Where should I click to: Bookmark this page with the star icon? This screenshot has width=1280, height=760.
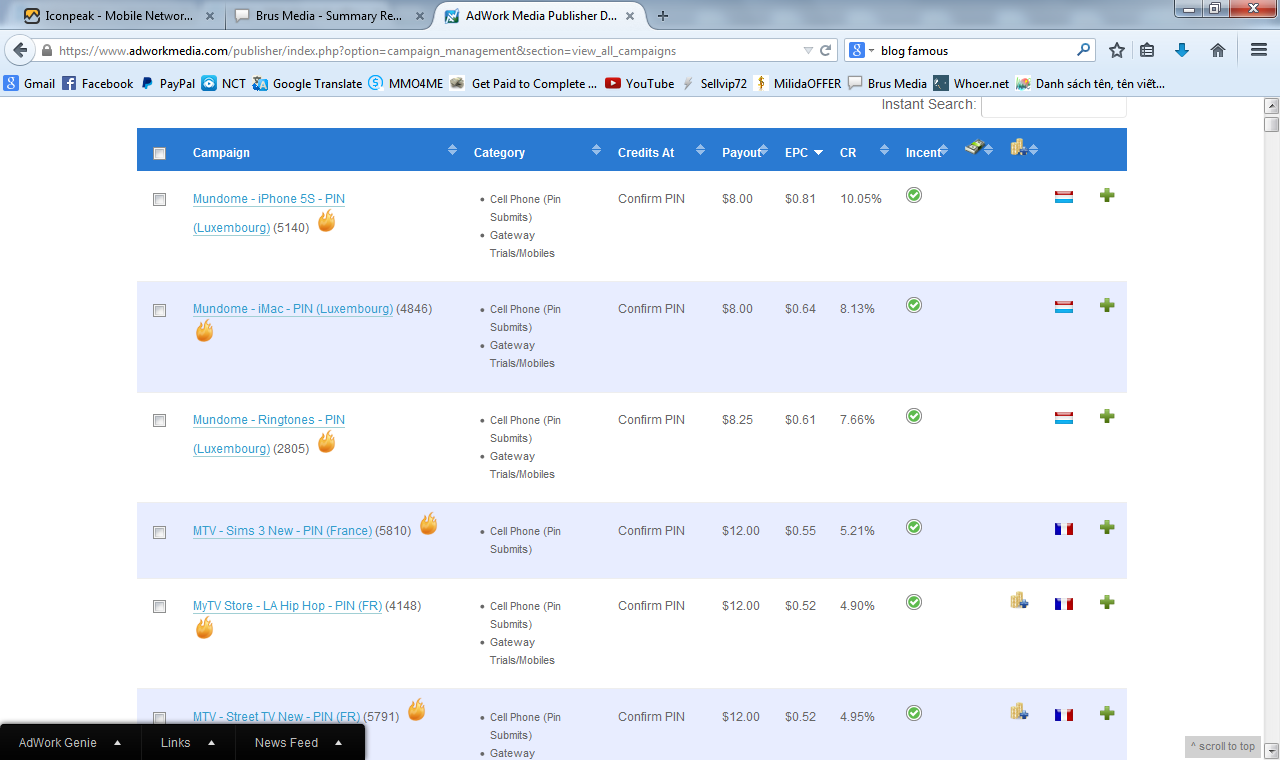coord(1116,51)
